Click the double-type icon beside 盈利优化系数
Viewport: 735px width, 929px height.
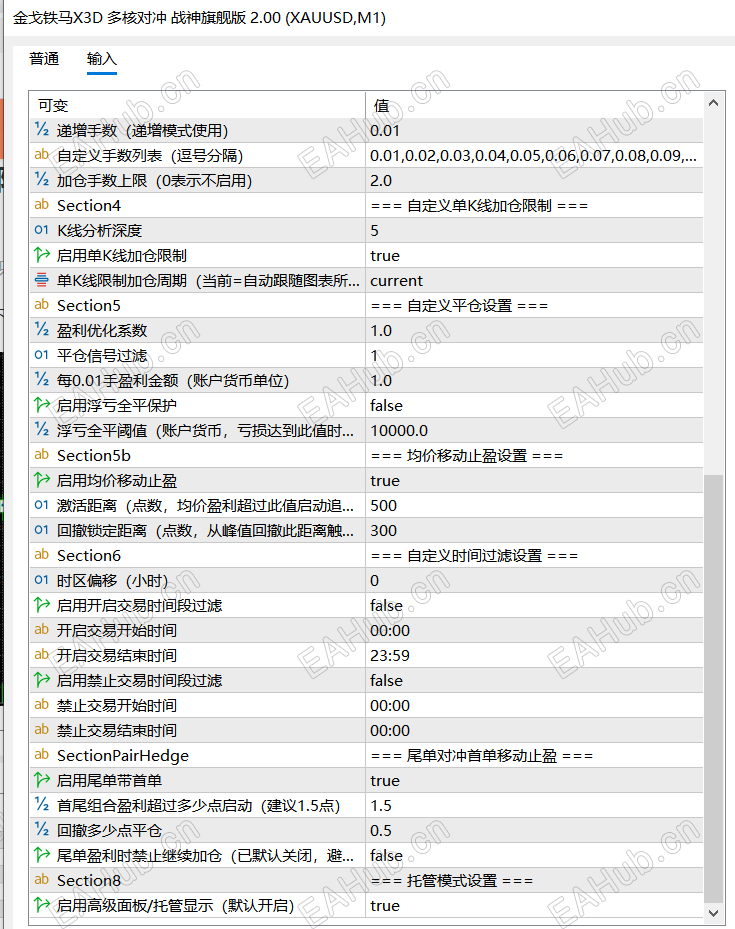pyautogui.click(x=41, y=330)
